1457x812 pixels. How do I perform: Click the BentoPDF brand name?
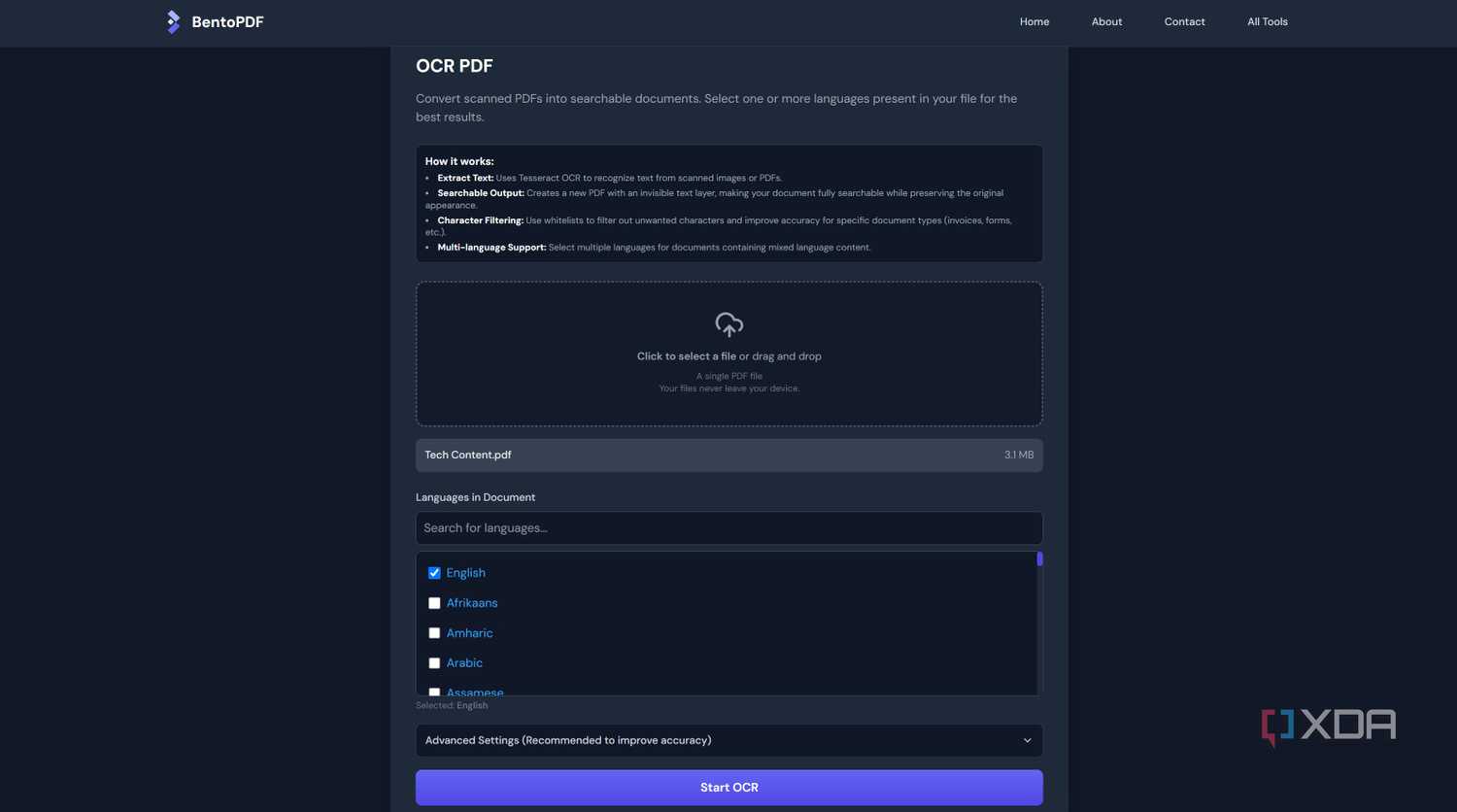[x=227, y=21]
